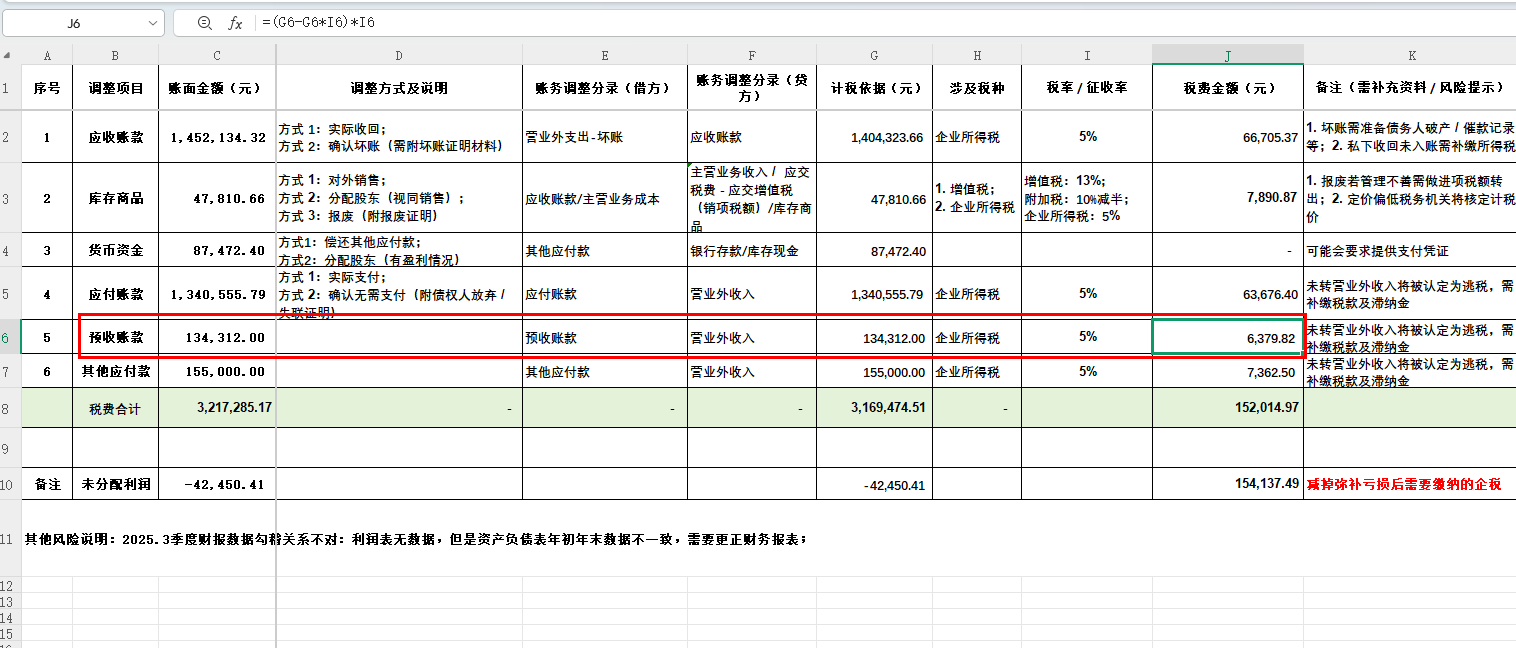
Task: Select row 10 header
Action: (x=8, y=484)
